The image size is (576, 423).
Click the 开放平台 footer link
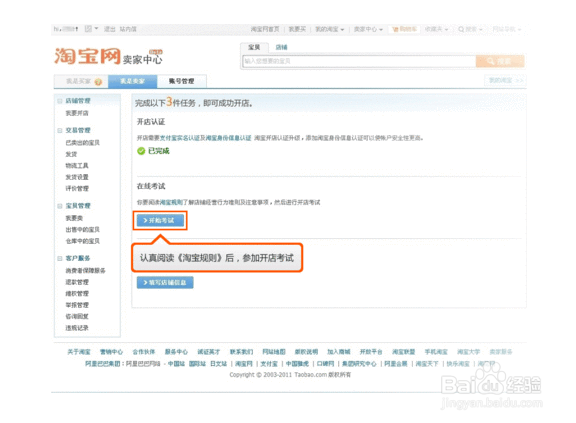[x=371, y=352]
